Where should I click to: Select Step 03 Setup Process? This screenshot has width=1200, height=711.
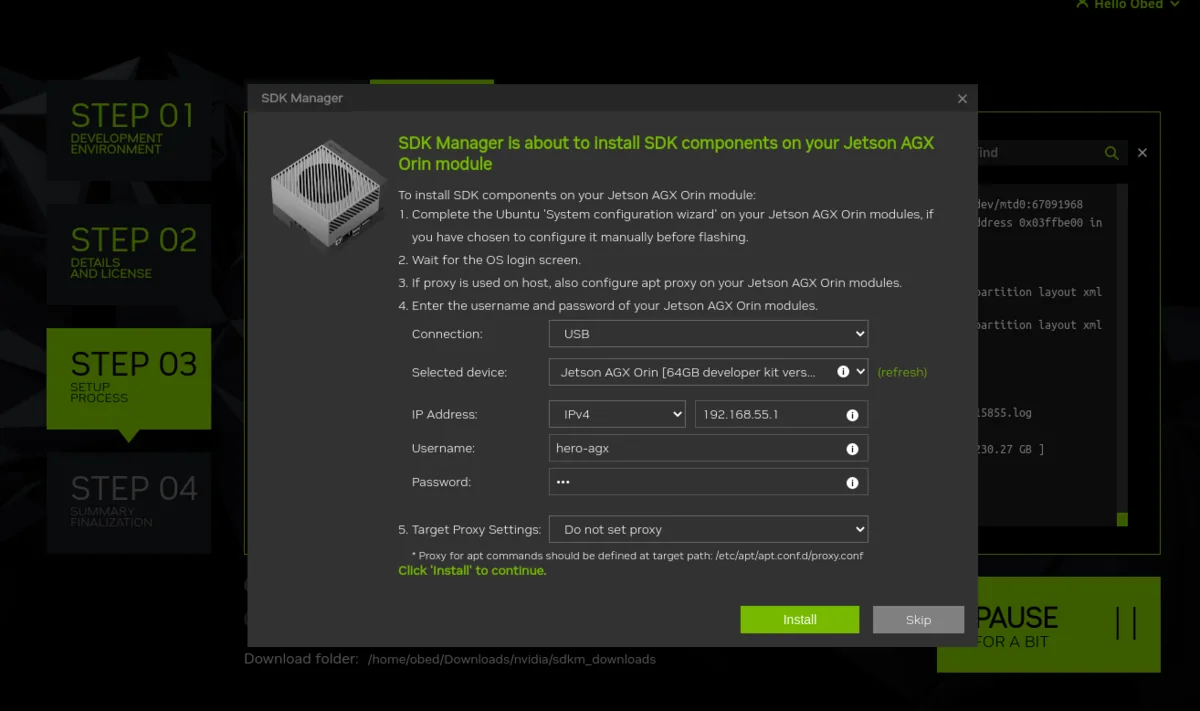click(x=129, y=378)
